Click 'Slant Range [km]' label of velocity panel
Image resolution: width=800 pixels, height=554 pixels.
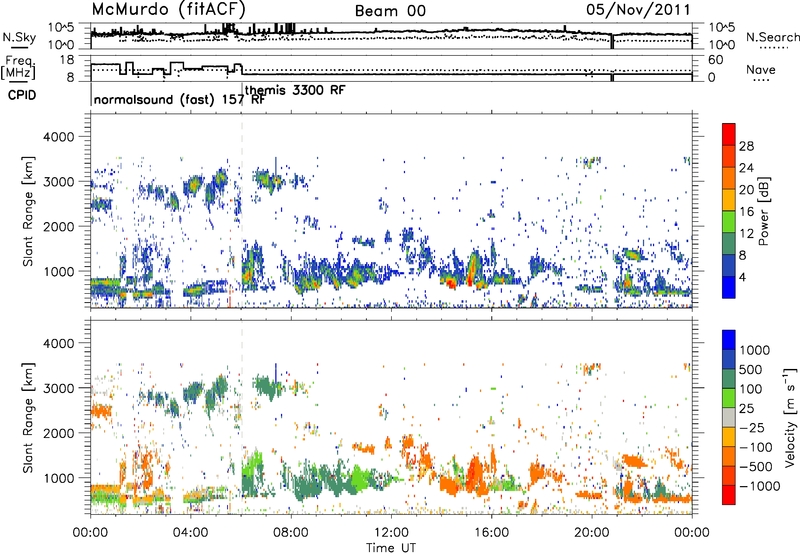point(28,417)
